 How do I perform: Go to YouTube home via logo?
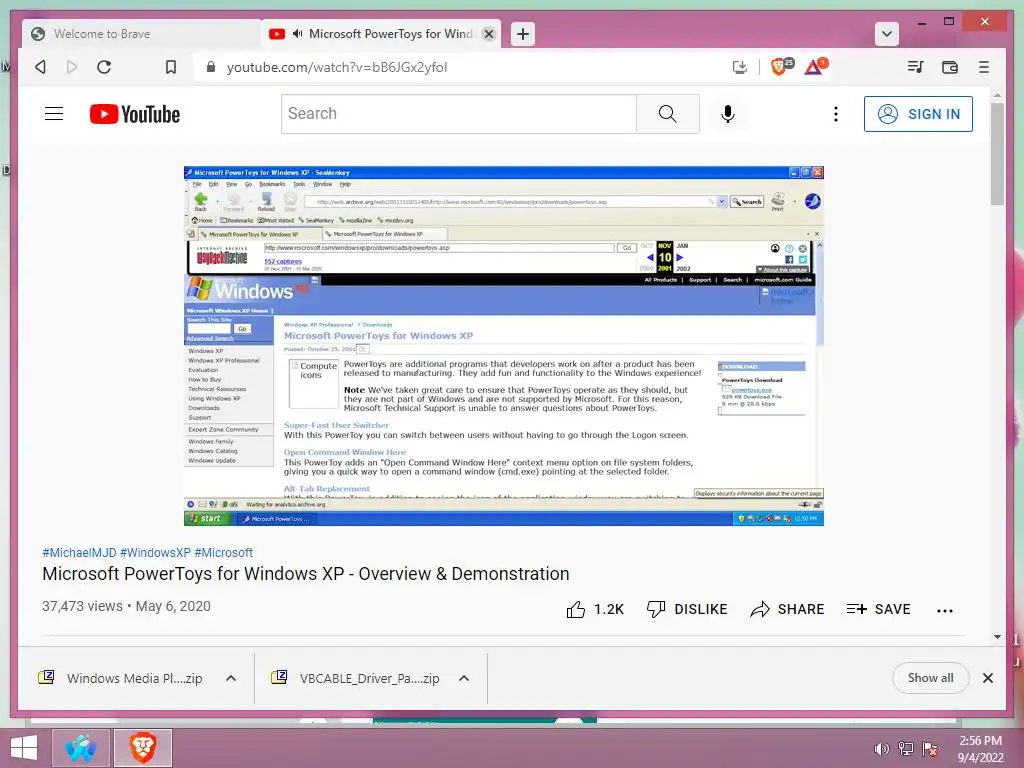135,114
